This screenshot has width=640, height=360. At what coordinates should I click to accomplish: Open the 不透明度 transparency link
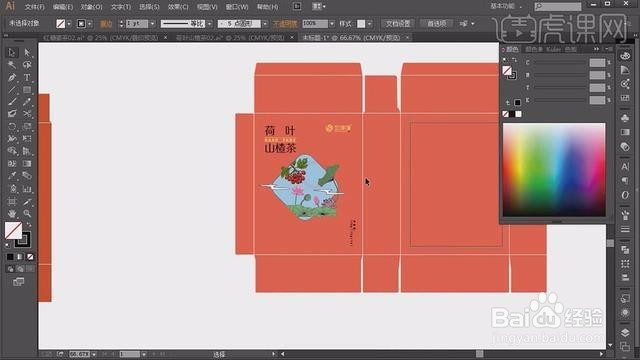click(x=285, y=24)
